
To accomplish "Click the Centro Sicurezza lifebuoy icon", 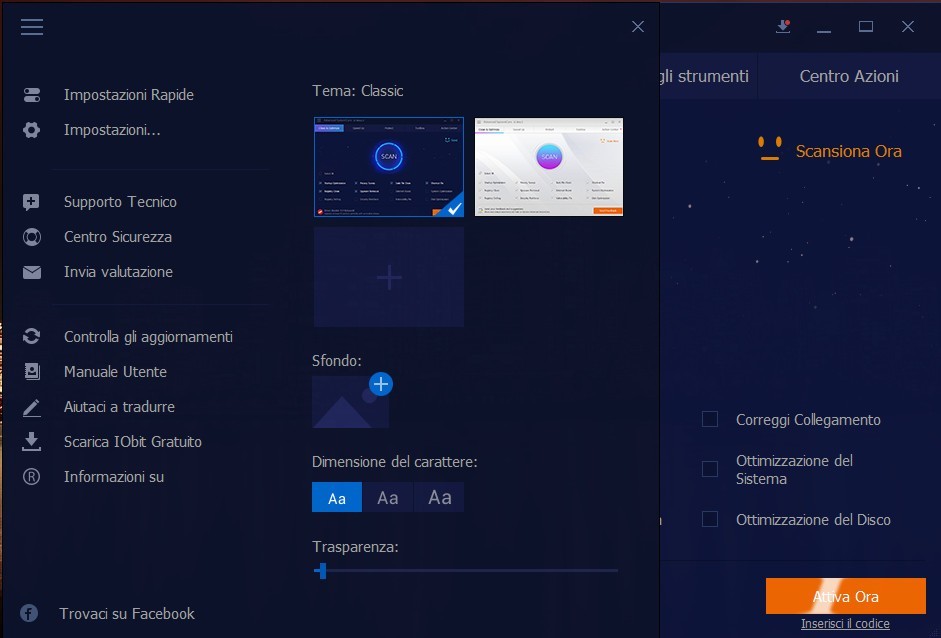I will click(x=32, y=237).
